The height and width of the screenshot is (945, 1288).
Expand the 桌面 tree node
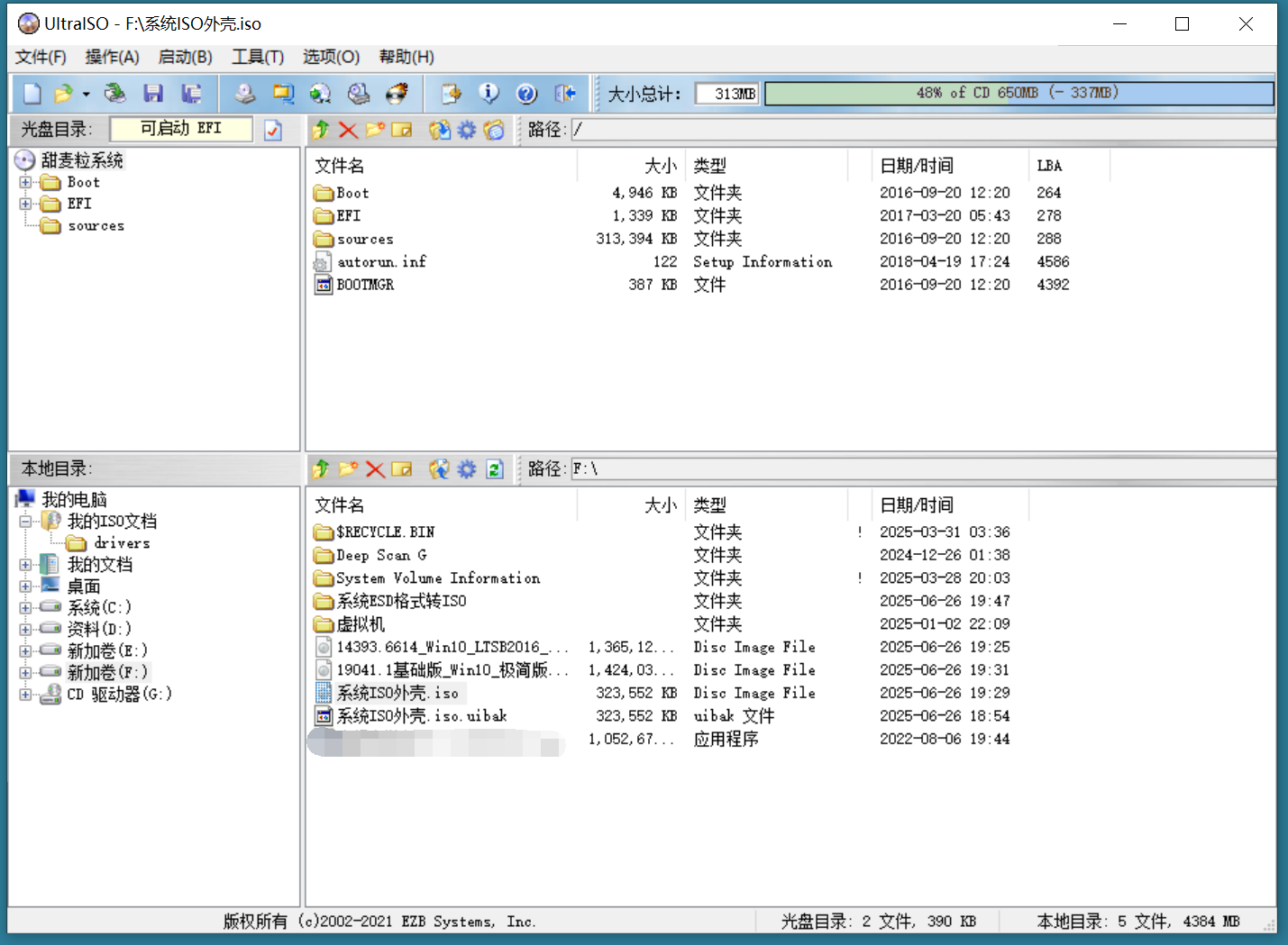25,586
